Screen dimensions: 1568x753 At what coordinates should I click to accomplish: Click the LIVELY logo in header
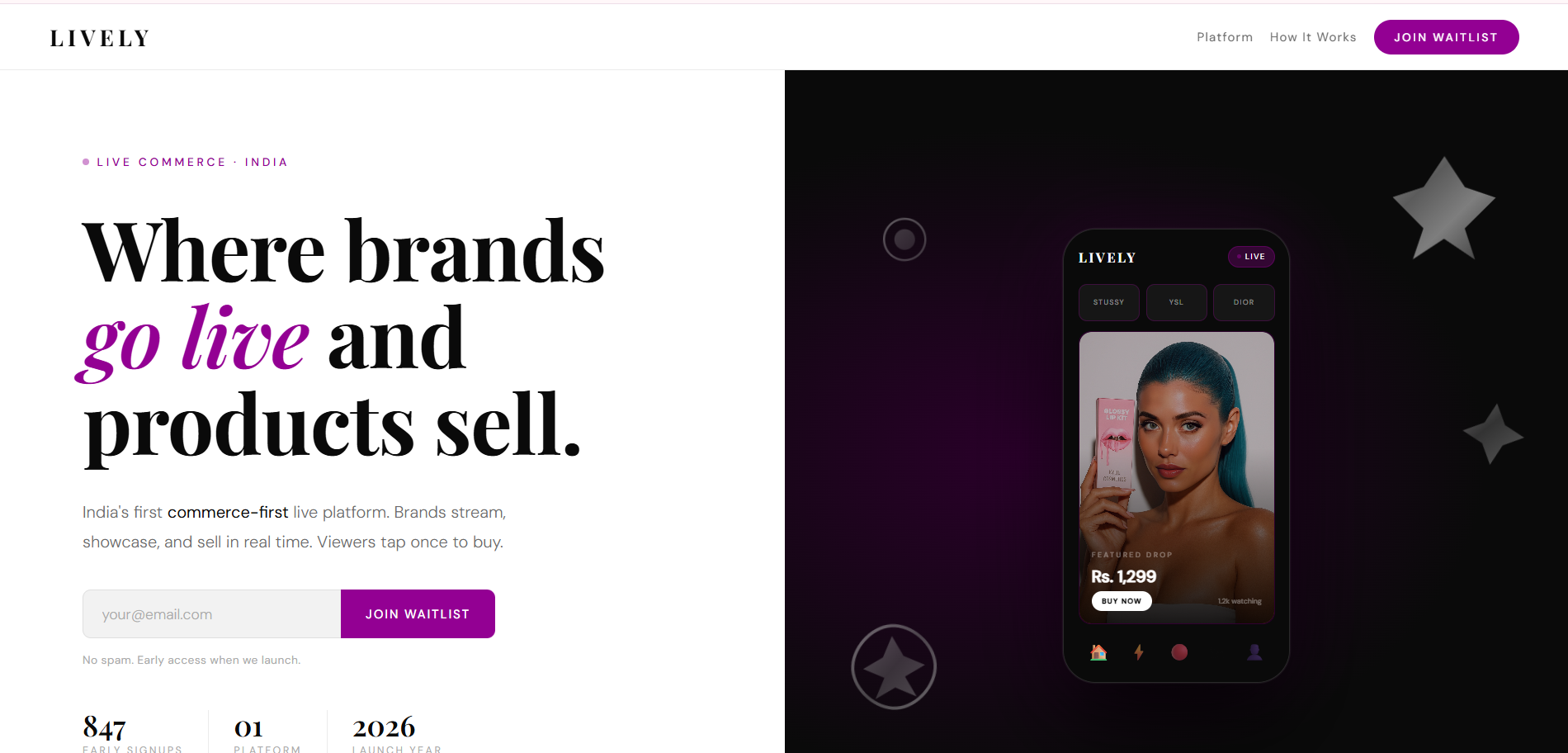[100, 38]
